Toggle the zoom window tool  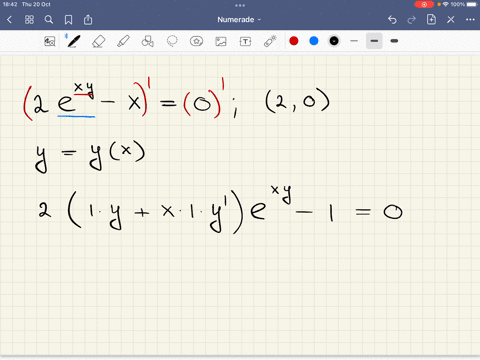coord(50,41)
